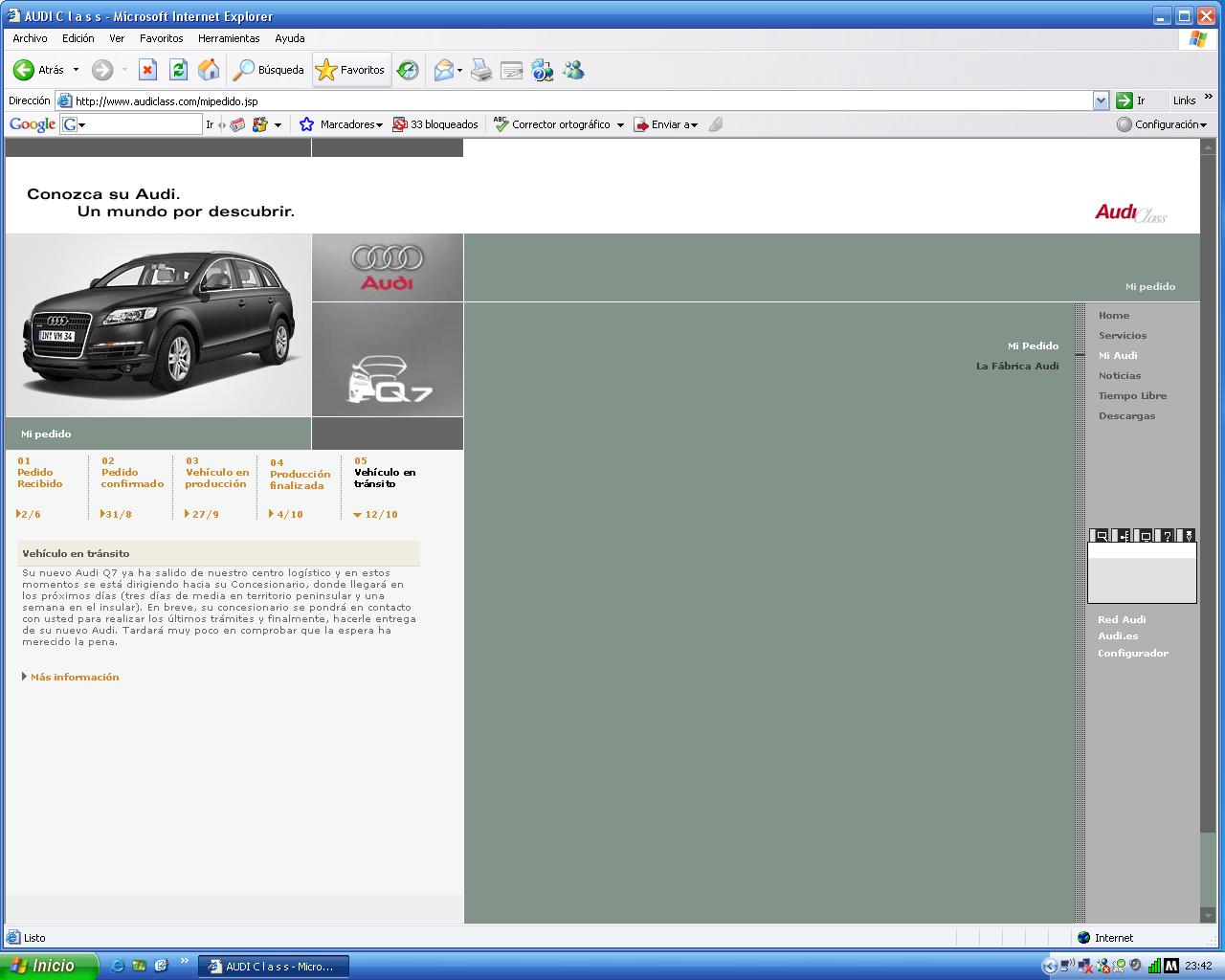Select step 04 Producción finalizada
Viewport: 1225px width, 980px height.
click(300, 475)
